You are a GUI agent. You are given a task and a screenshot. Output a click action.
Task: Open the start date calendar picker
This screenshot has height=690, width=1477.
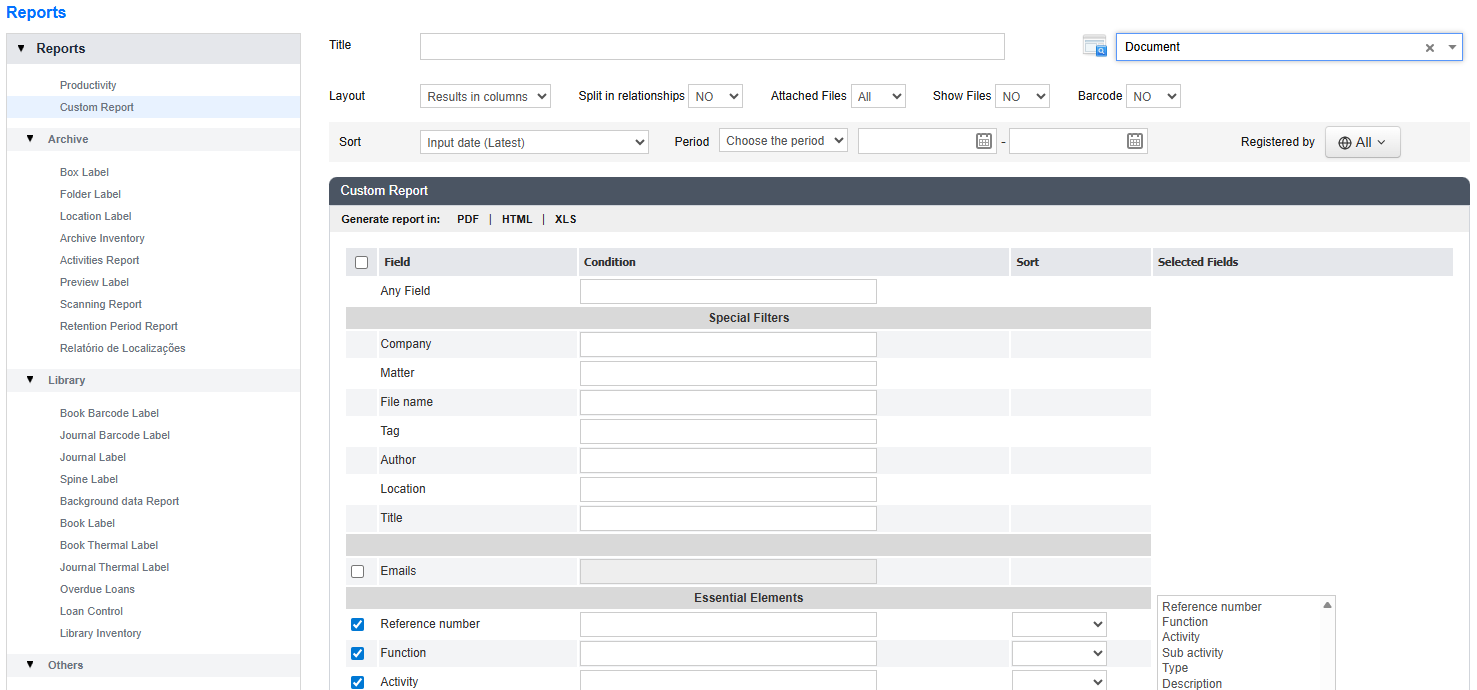point(984,141)
